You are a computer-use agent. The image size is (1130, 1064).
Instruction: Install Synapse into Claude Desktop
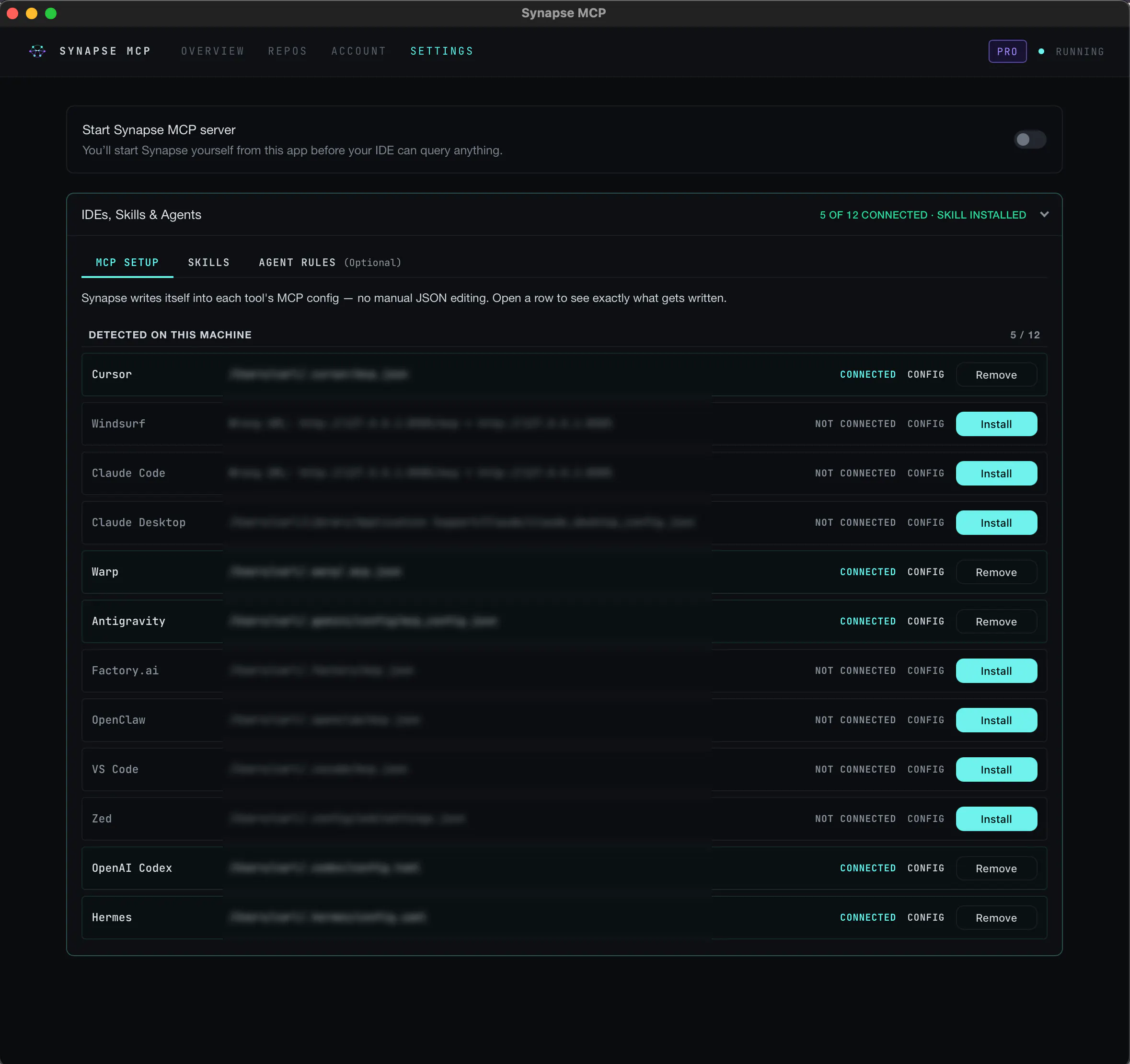point(996,523)
